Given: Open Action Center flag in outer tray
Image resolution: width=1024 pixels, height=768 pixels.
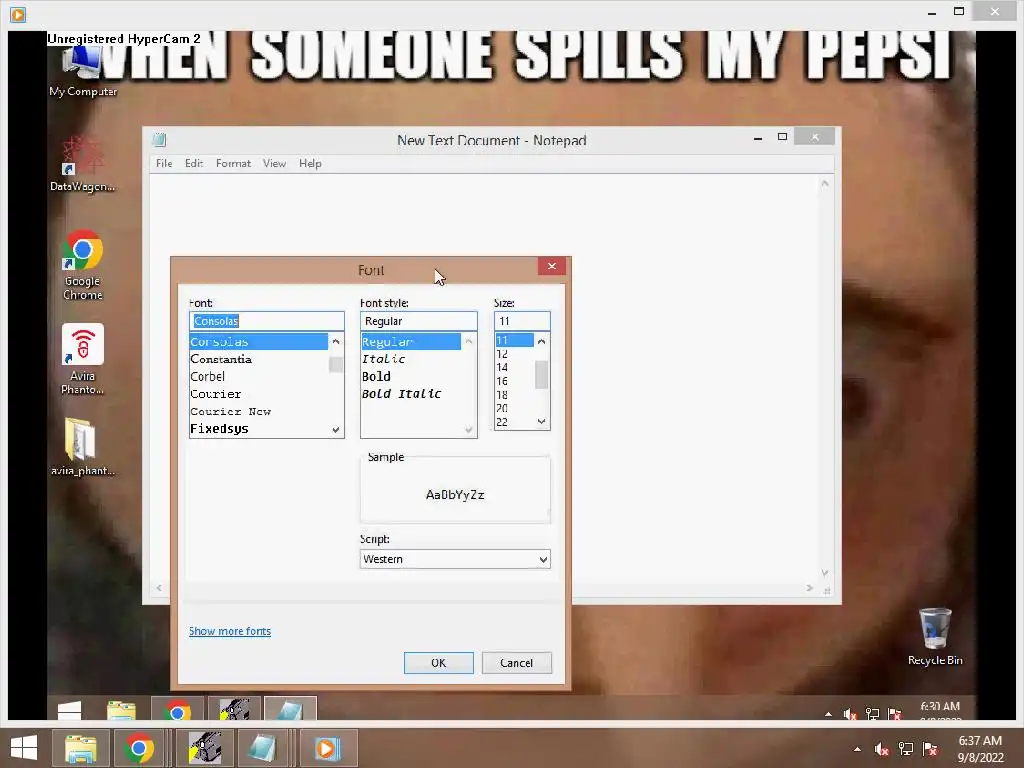Looking at the screenshot, I should tap(930, 749).
